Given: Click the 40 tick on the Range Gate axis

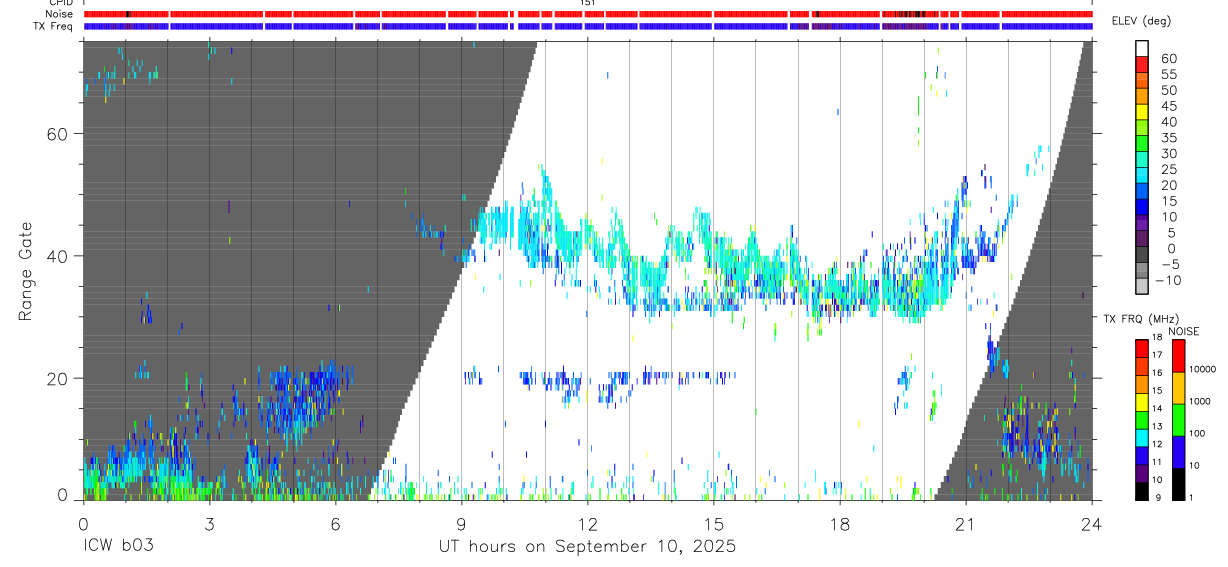Looking at the screenshot, I should click(x=57, y=256).
